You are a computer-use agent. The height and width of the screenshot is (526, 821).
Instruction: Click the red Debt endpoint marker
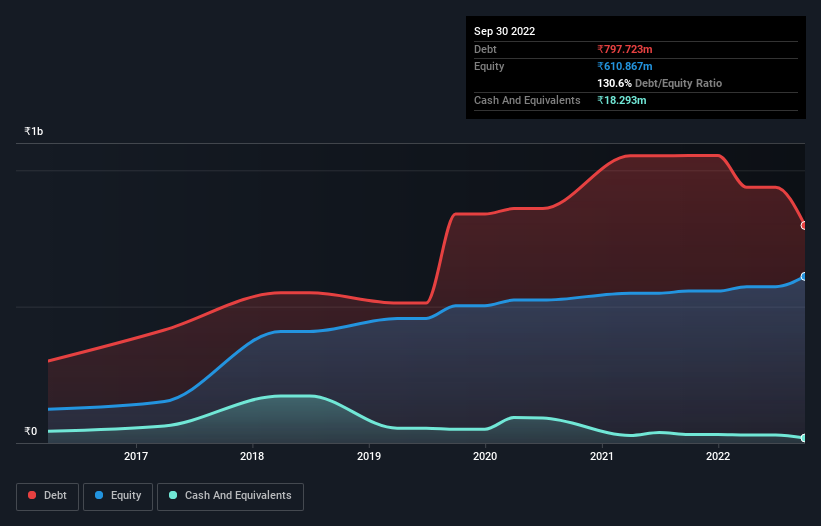[x=804, y=226]
